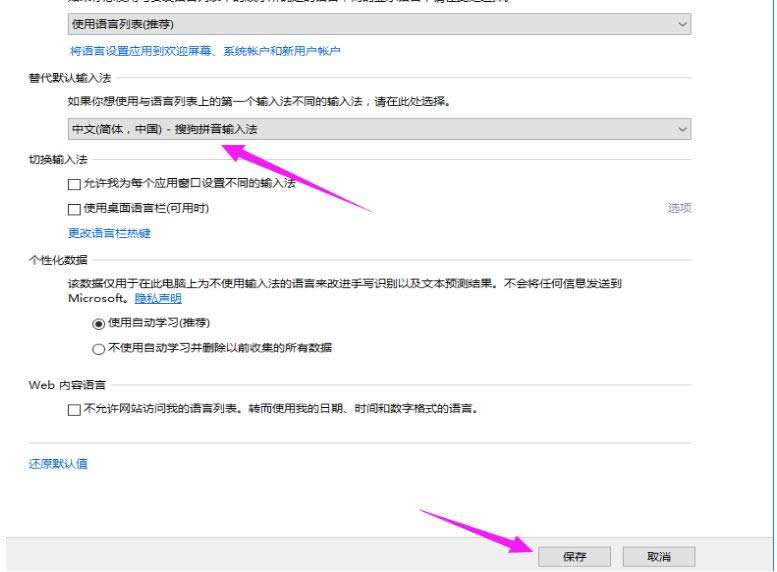Image resolution: width=777 pixels, height=572 pixels.
Task: Select 使用自动学习(推荐) radio button
Action: coord(98,323)
